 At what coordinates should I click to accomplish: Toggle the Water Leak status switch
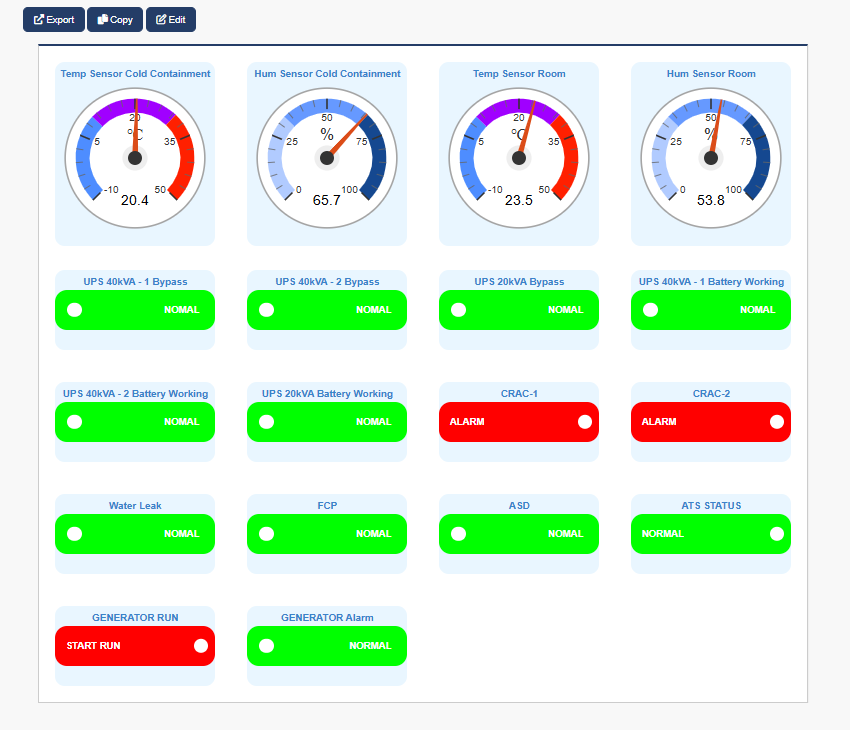pos(135,534)
